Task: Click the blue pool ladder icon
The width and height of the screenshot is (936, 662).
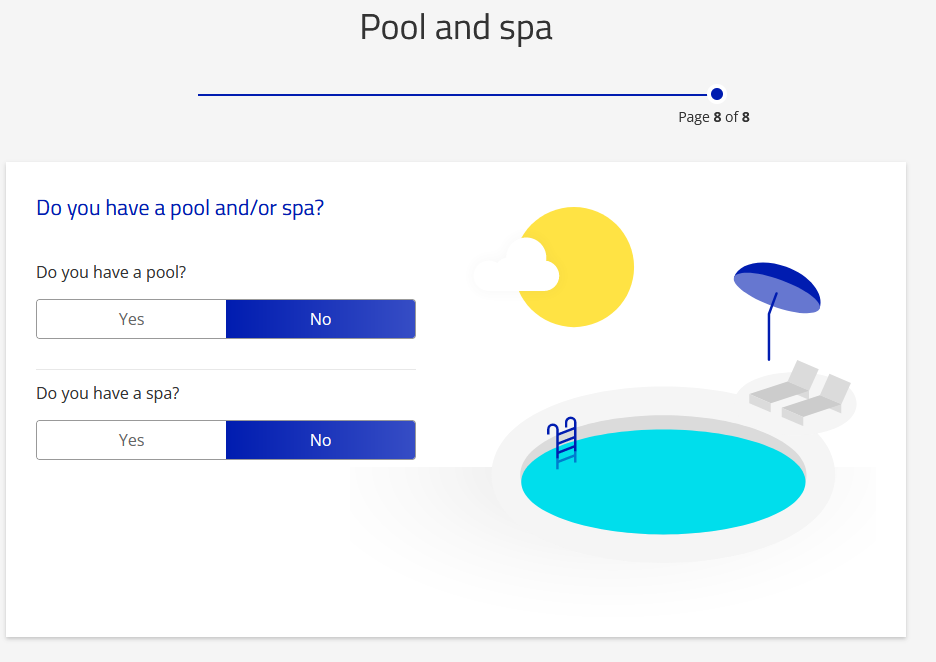Action: pyautogui.click(x=564, y=442)
